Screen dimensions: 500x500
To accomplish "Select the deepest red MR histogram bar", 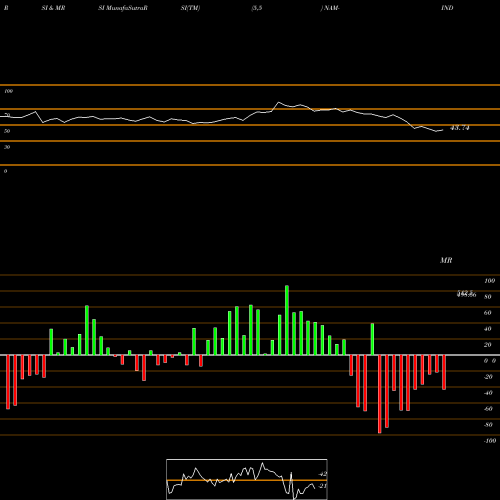I will [x=380, y=394].
